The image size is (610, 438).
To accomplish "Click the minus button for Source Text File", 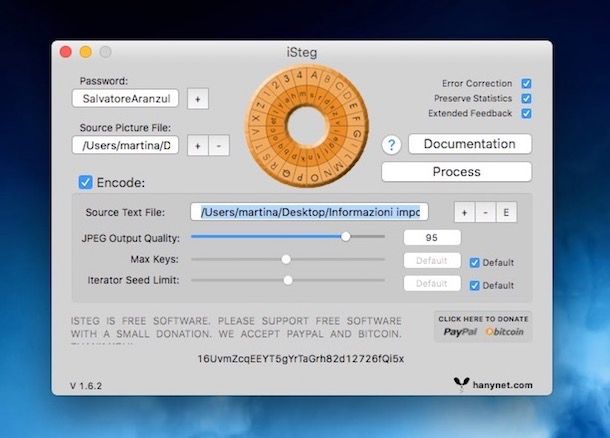I will tap(486, 212).
